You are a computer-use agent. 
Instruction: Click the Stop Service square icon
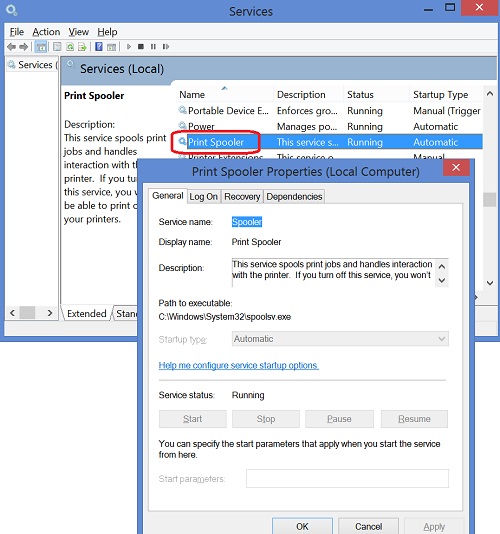click(x=141, y=47)
